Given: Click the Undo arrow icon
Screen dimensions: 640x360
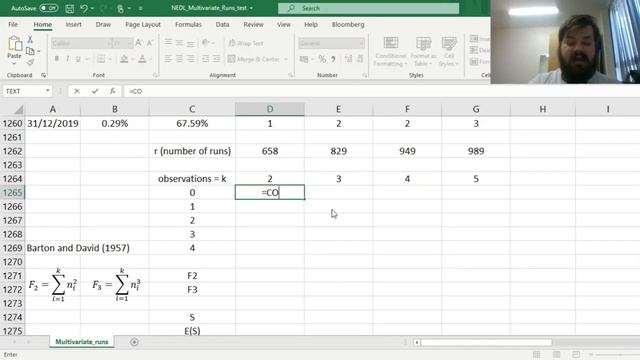Looking at the screenshot, I should 84,8.
